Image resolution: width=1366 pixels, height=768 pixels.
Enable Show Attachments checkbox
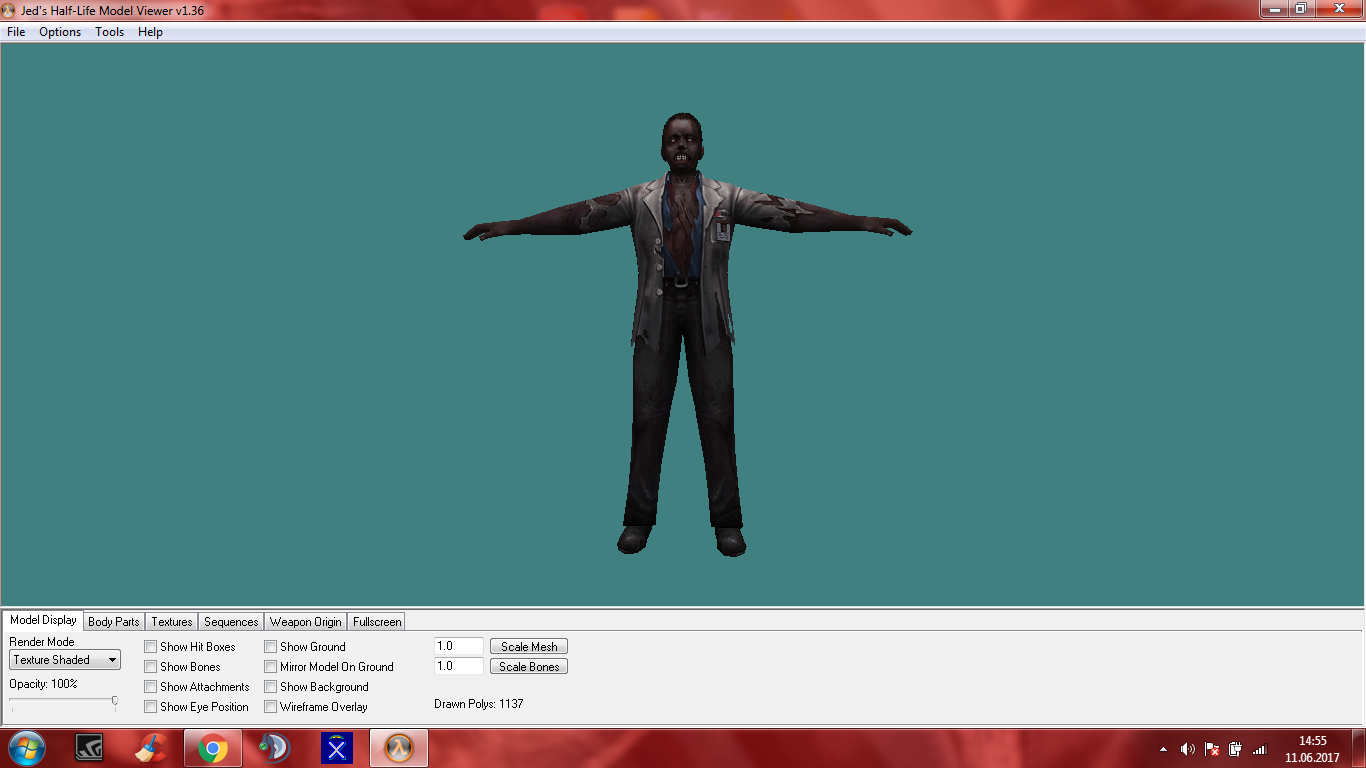(150, 687)
